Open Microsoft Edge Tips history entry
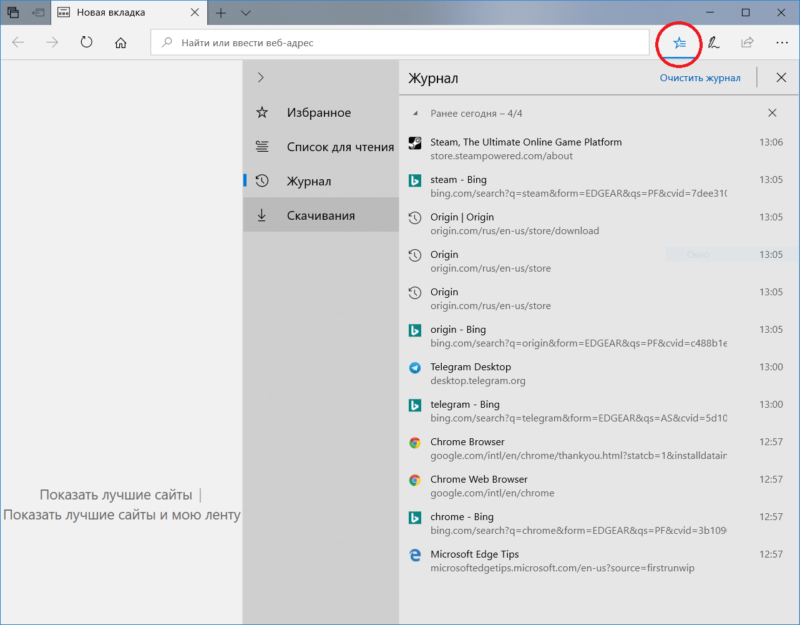Viewport: 800px width, 625px height. coord(598,561)
